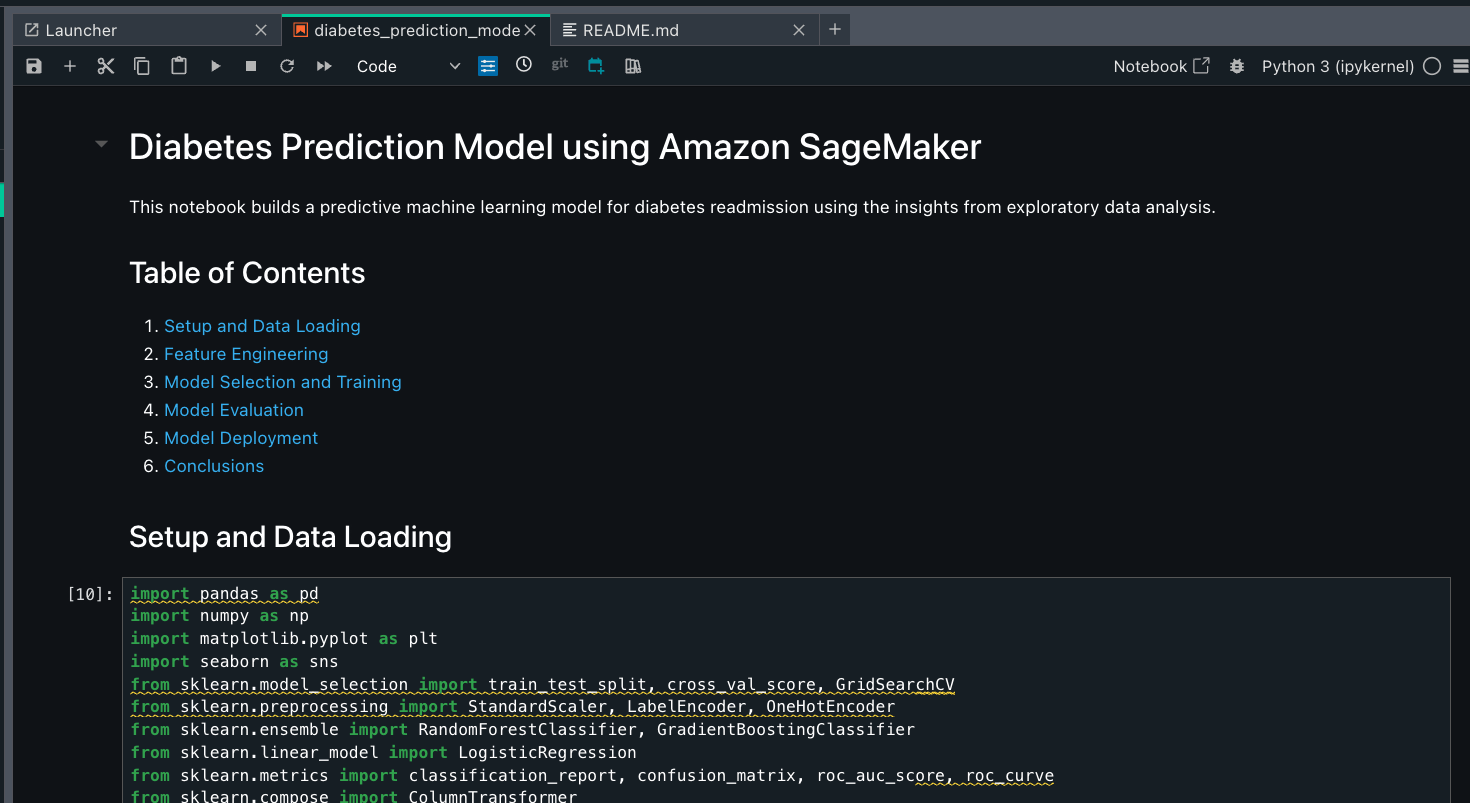Interrupt the kernel with the stop icon
1480x808 pixels.
251,66
